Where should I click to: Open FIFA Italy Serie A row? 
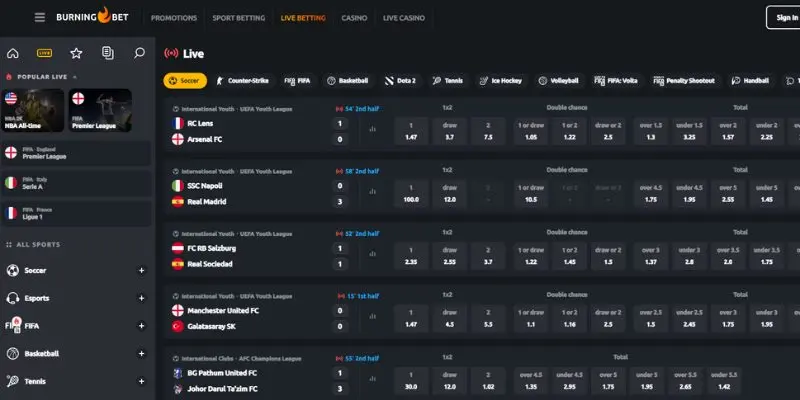click(x=77, y=183)
